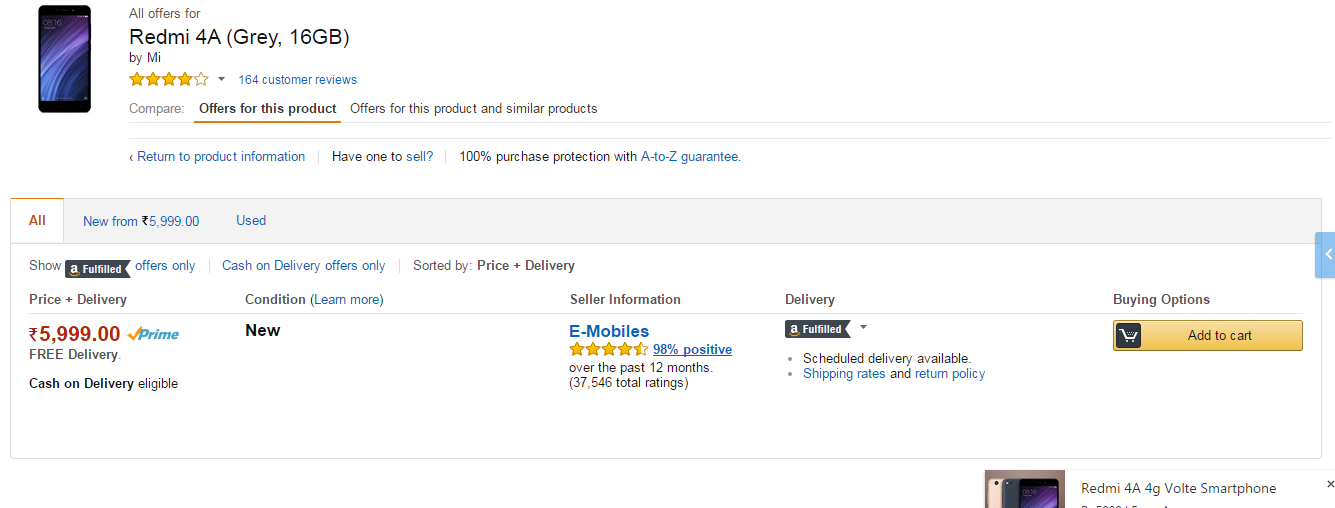Click the 'sell?' link
Viewport: 1335px width, 508px height.
tap(419, 156)
